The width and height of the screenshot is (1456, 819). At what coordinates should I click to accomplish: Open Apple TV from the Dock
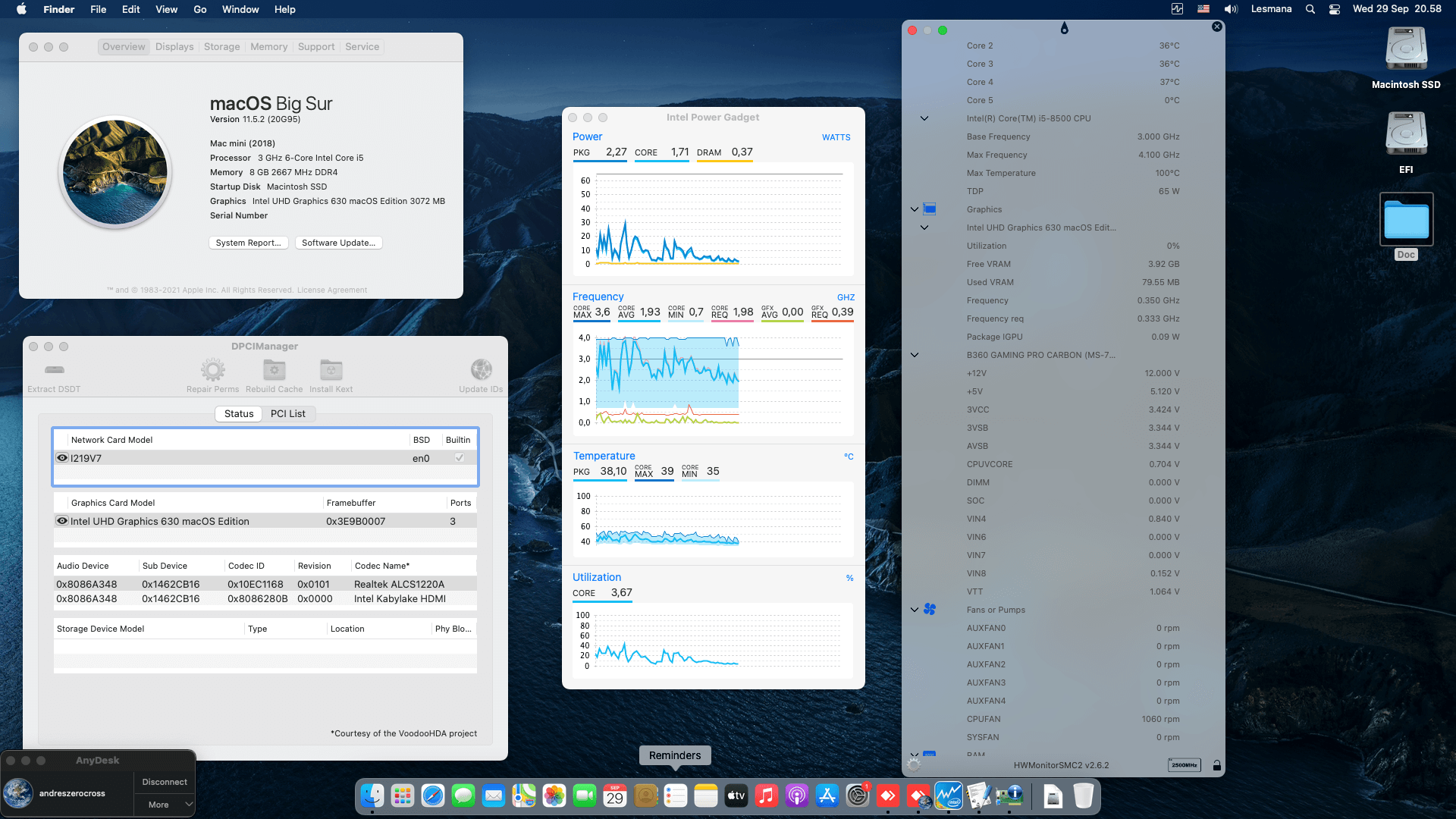tap(736, 795)
